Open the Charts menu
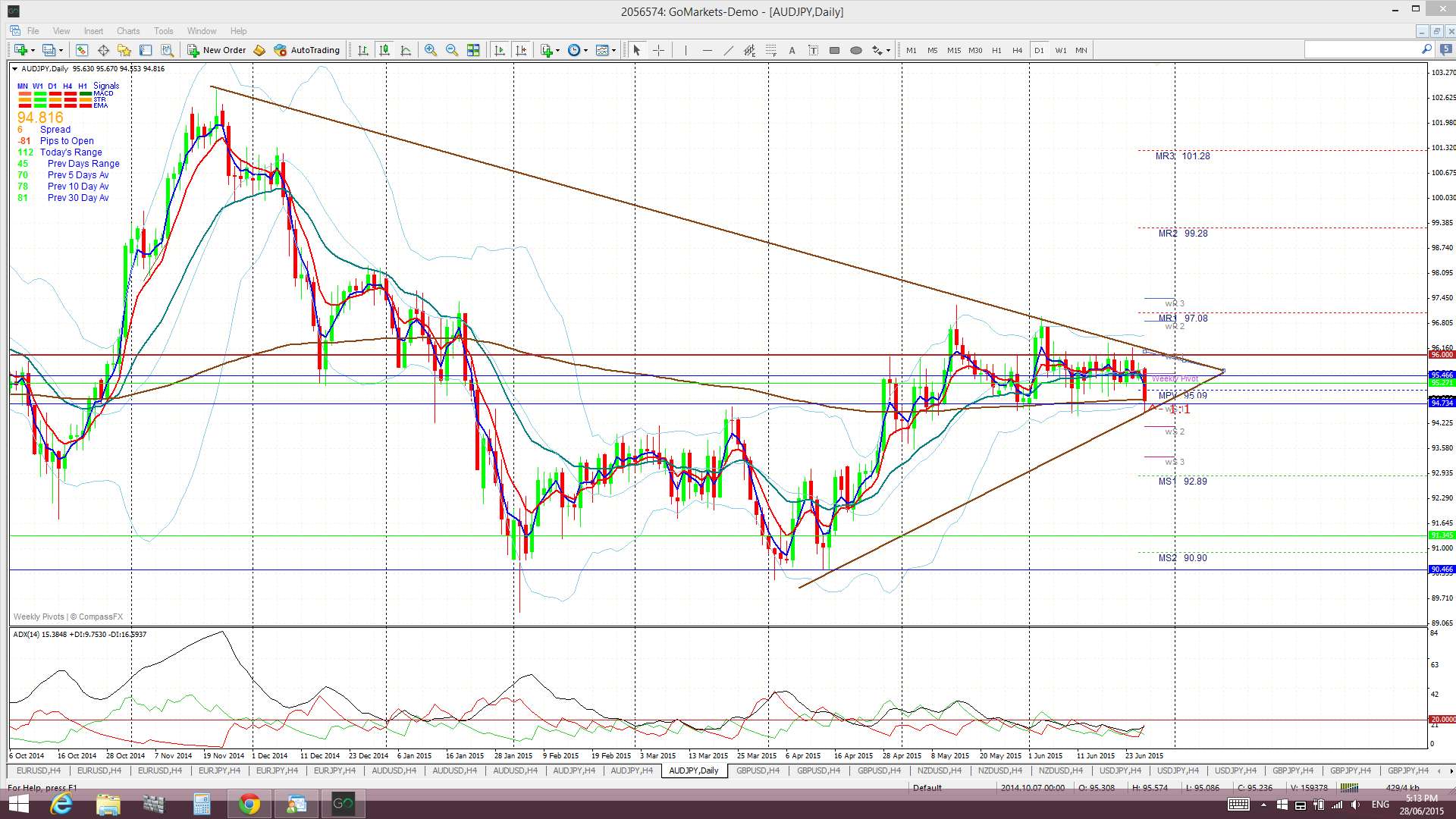 tap(127, 31)
